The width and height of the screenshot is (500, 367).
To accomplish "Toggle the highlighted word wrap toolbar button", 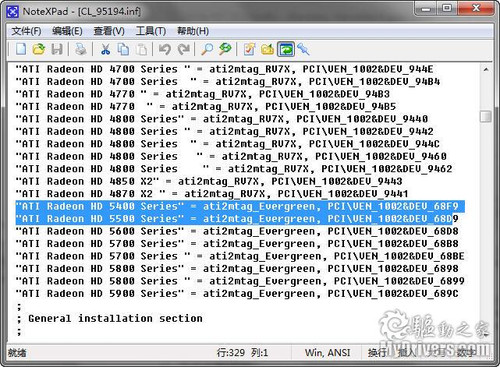I will point(286,49).
